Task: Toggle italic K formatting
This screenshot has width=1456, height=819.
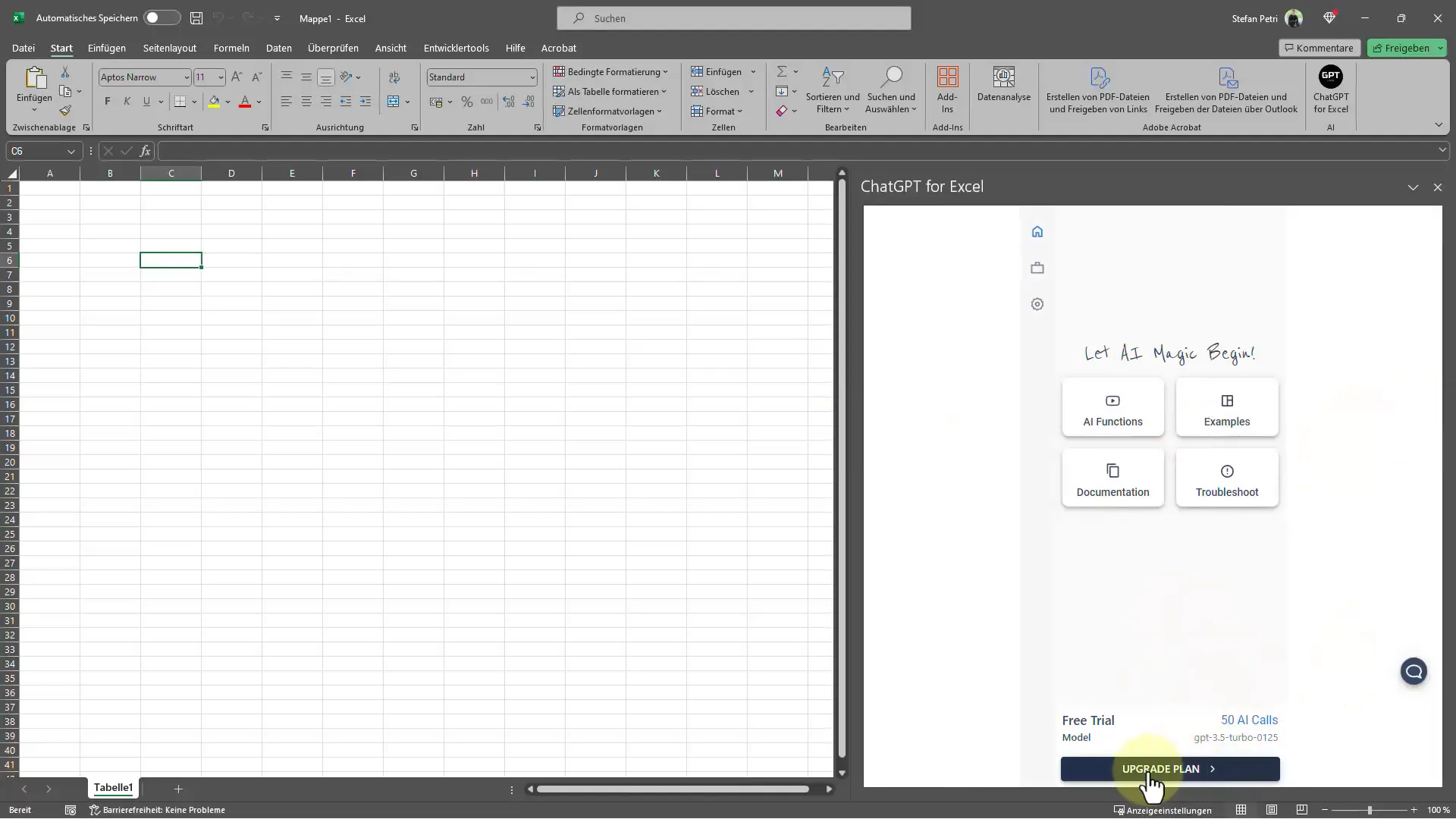Action: pos(127,102)
